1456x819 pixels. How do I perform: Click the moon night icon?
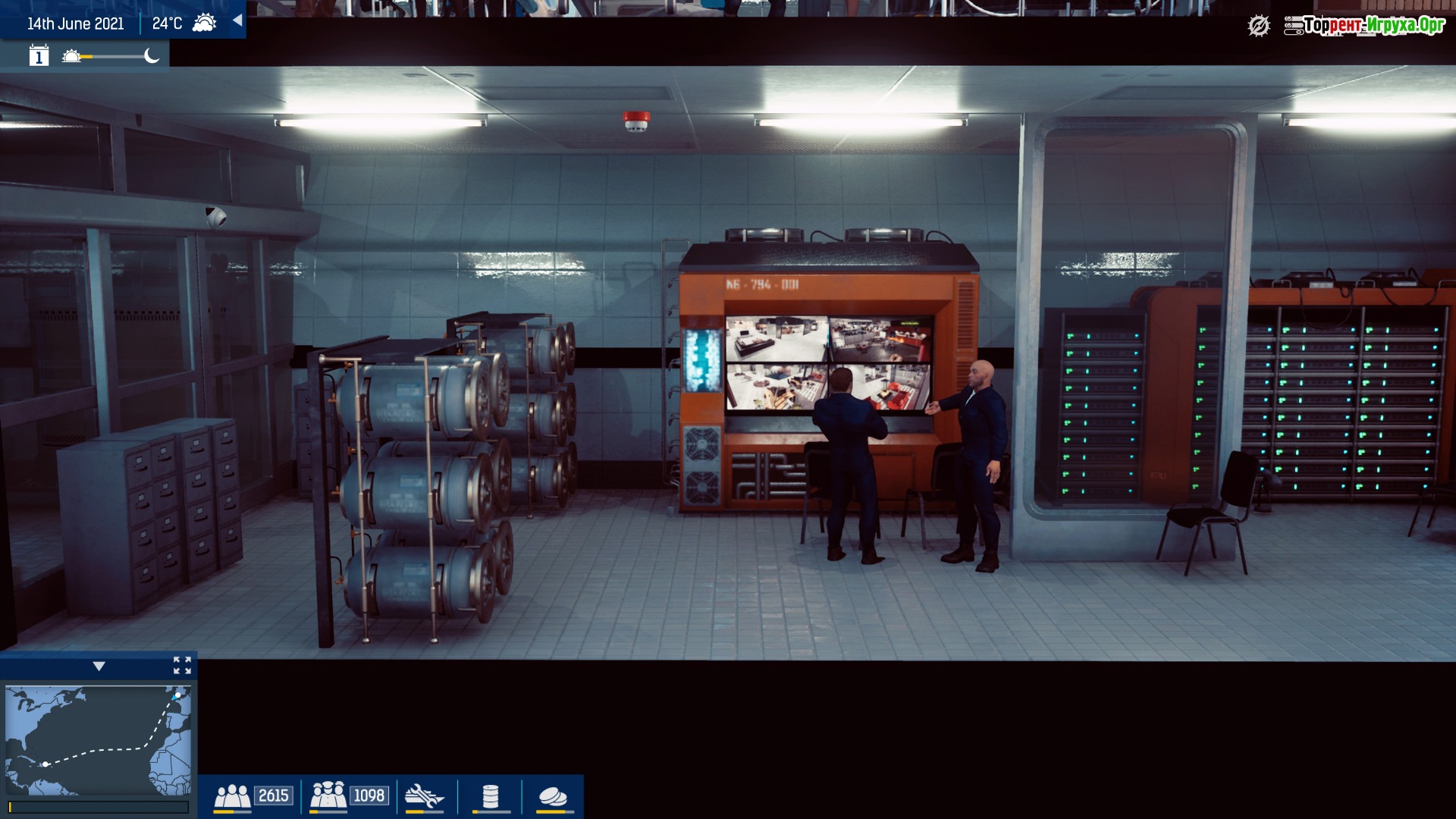pos(152,56)
